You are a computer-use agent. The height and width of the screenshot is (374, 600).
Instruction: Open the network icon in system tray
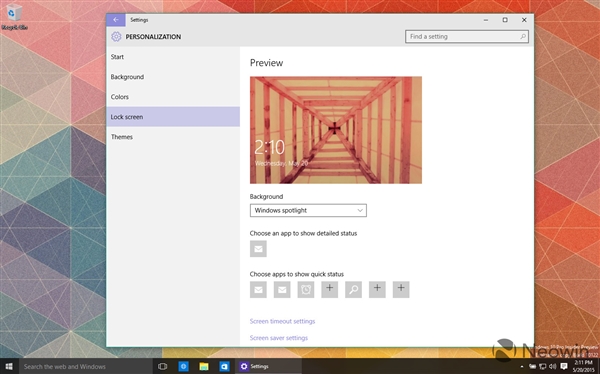click(x=543, y=367)
